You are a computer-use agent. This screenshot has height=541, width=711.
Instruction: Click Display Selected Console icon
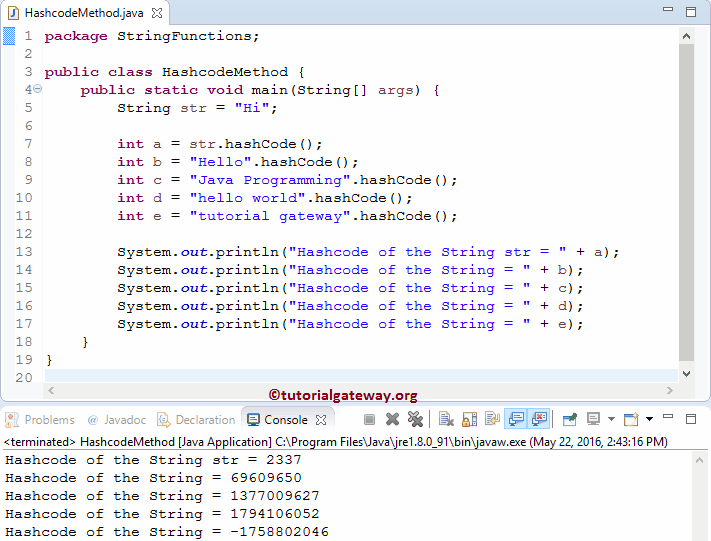(593, 419)
